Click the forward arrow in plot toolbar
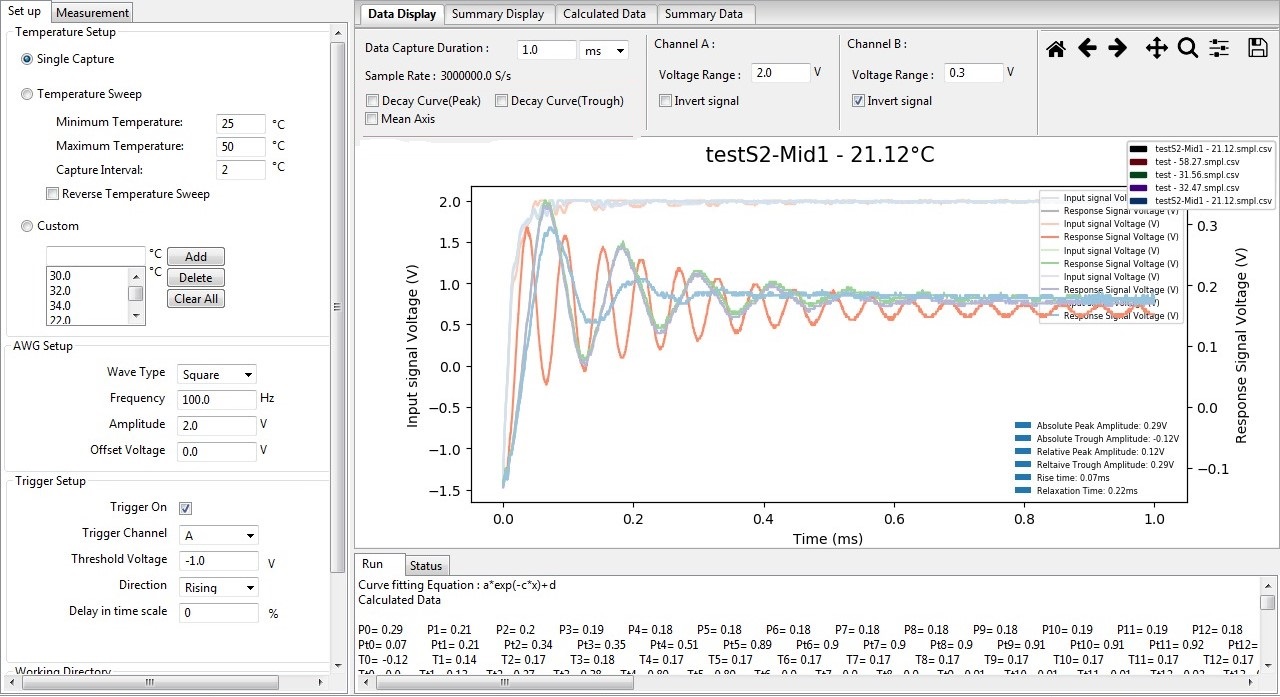The height and width of the screenshot is (697, 1280). tap(1117, 49)
